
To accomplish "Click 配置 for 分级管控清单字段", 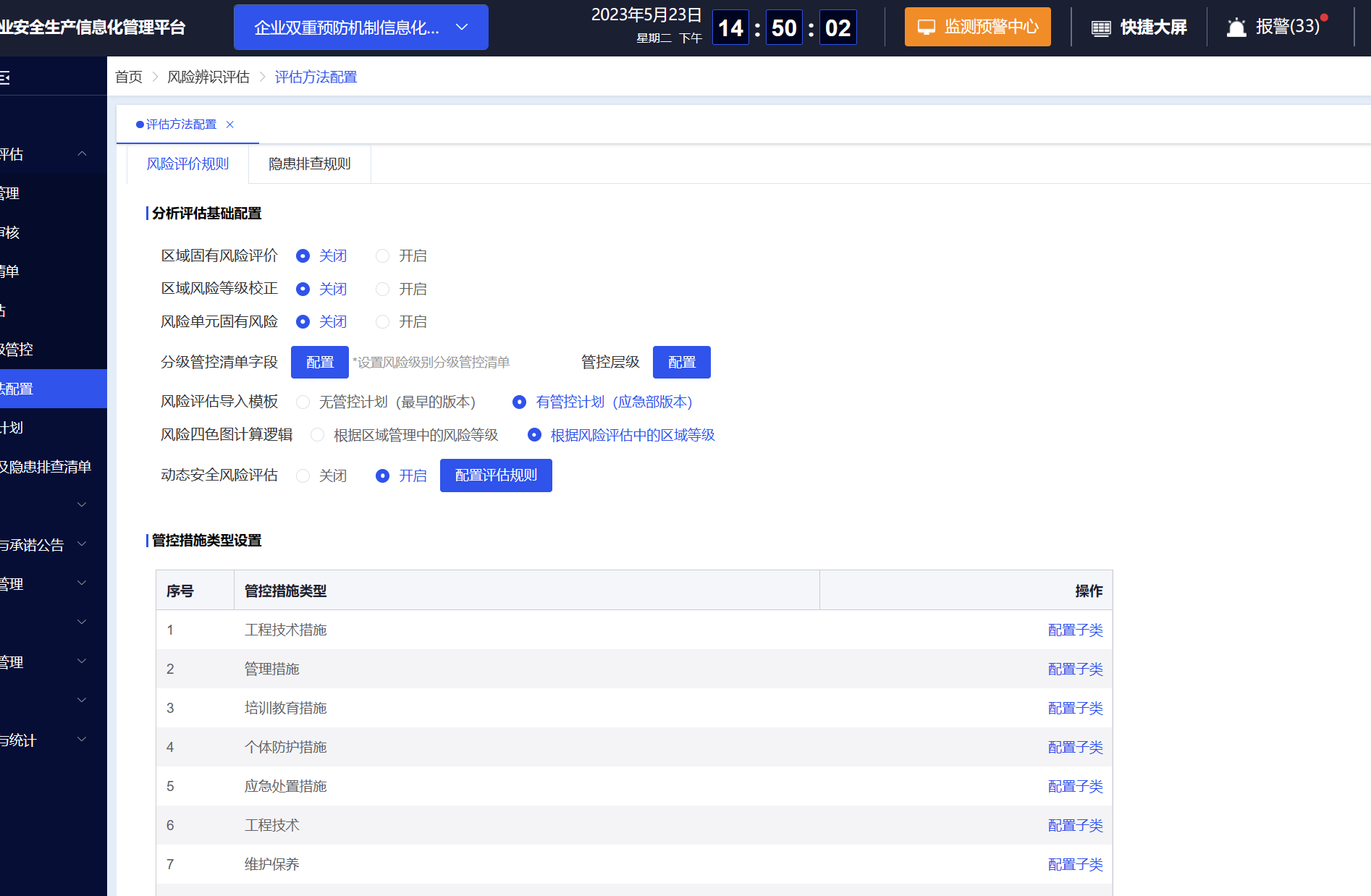I will tap(320, 362).
